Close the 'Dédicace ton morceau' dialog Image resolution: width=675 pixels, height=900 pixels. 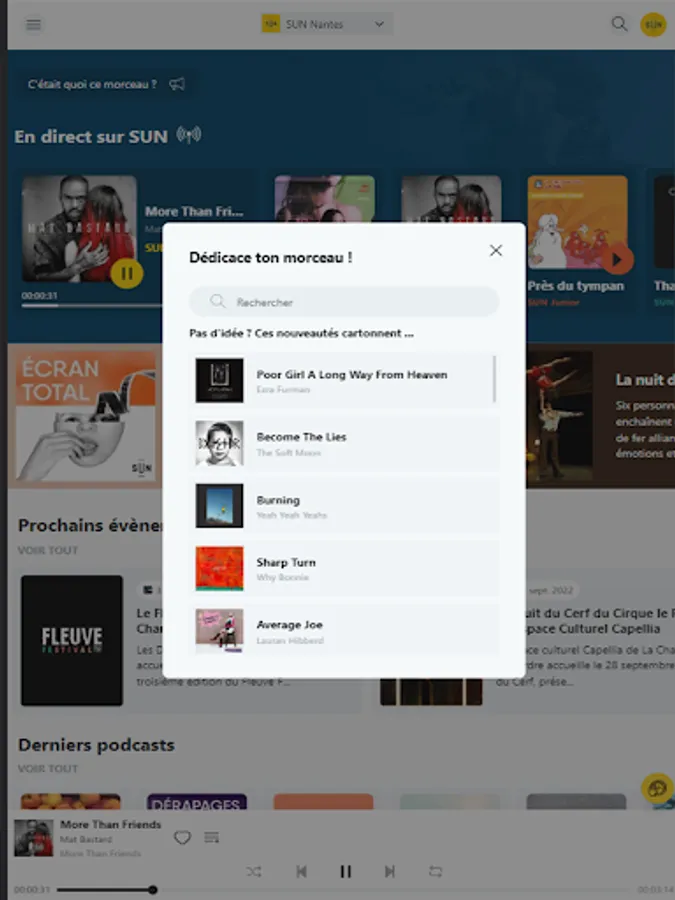point(496,250)
